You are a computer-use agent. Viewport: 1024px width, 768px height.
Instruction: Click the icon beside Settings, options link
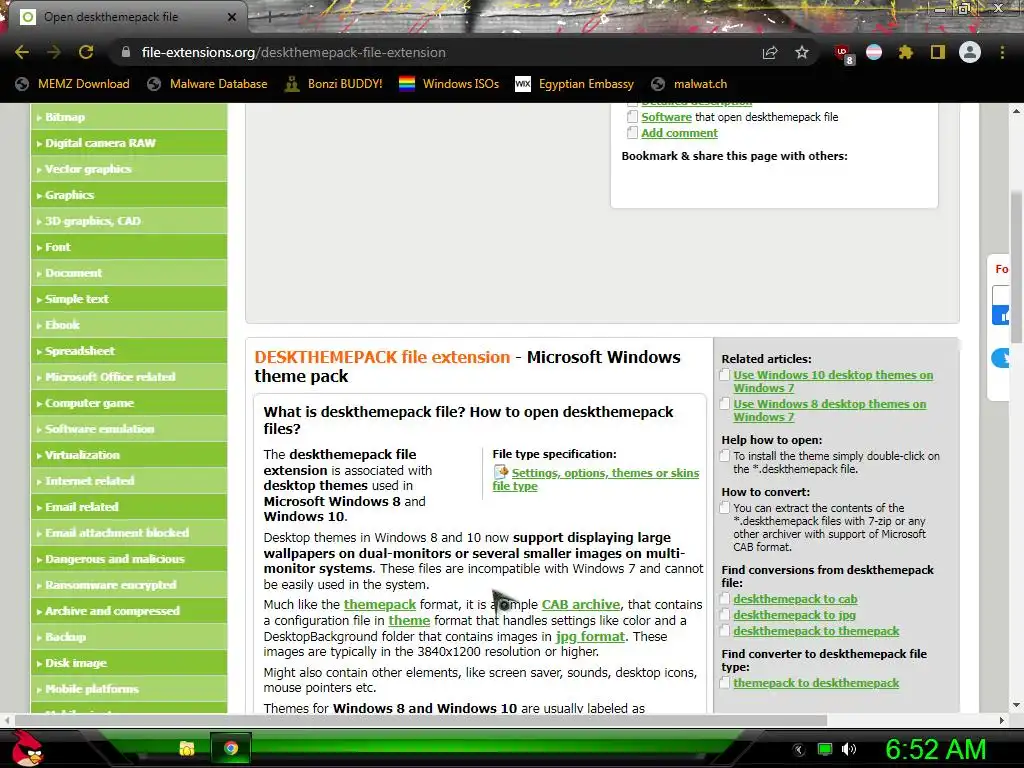501,472
